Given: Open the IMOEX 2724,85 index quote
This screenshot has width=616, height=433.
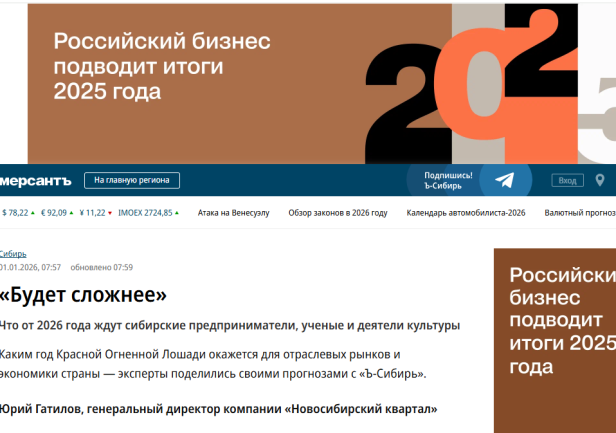Looking at the screenshot, I should (145, 212).
